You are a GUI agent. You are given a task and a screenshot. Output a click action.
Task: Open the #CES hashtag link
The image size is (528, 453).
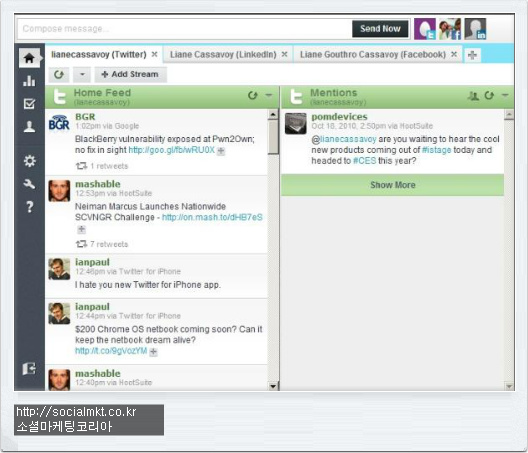(x=364, y=161)
